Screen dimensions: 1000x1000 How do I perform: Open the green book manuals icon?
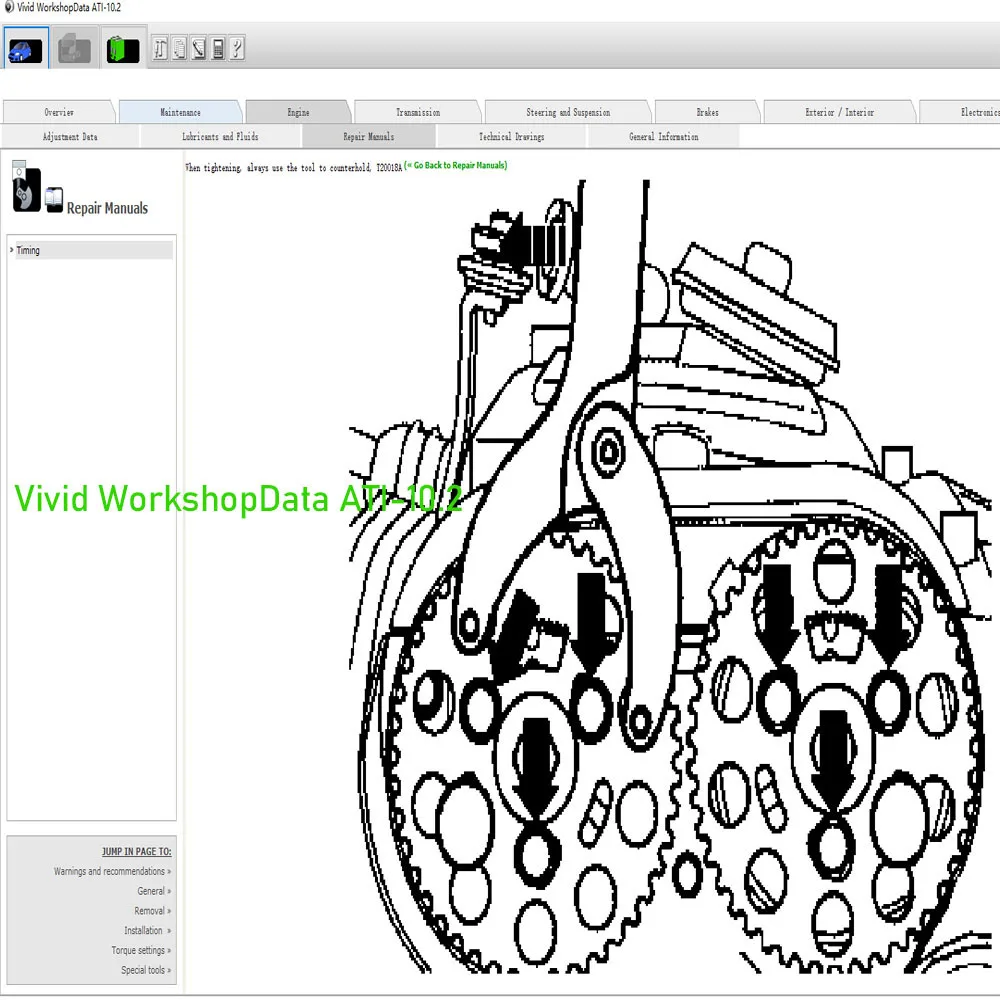[x=122, y=49]
